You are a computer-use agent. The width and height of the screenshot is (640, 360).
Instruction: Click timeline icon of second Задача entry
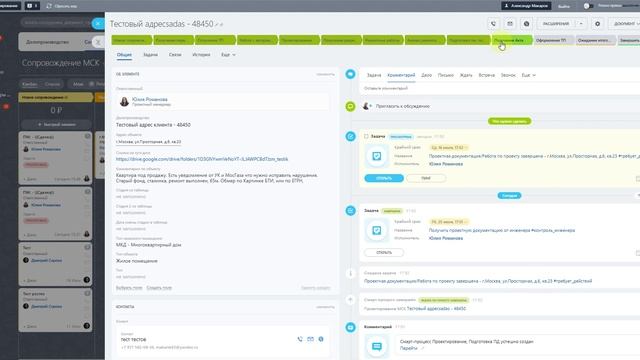(x=350, y=211)
